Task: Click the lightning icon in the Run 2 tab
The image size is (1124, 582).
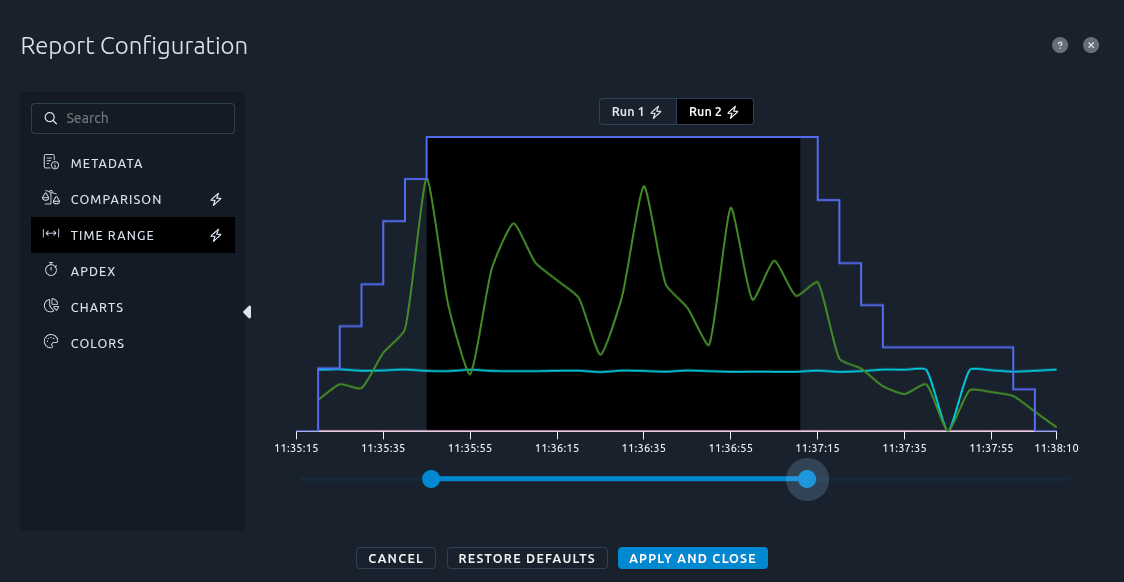Action: point(733,113)
